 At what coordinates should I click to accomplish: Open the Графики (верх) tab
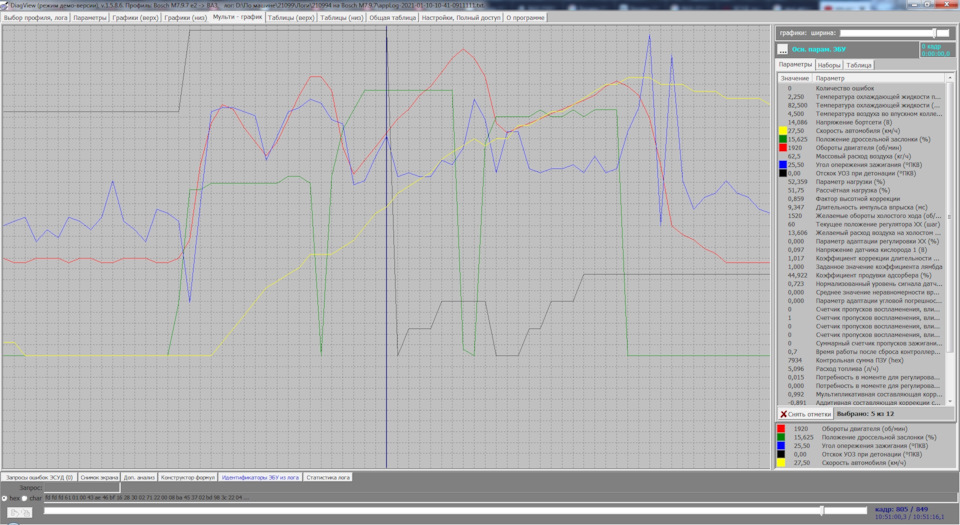pos(135,18)
